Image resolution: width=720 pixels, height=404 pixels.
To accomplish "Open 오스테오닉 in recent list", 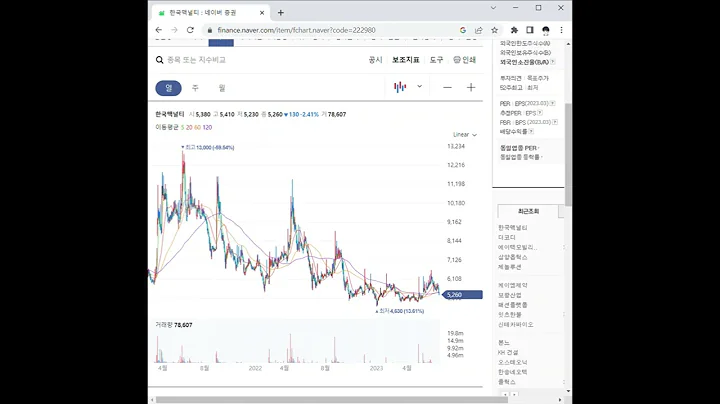I will (512, 362).
